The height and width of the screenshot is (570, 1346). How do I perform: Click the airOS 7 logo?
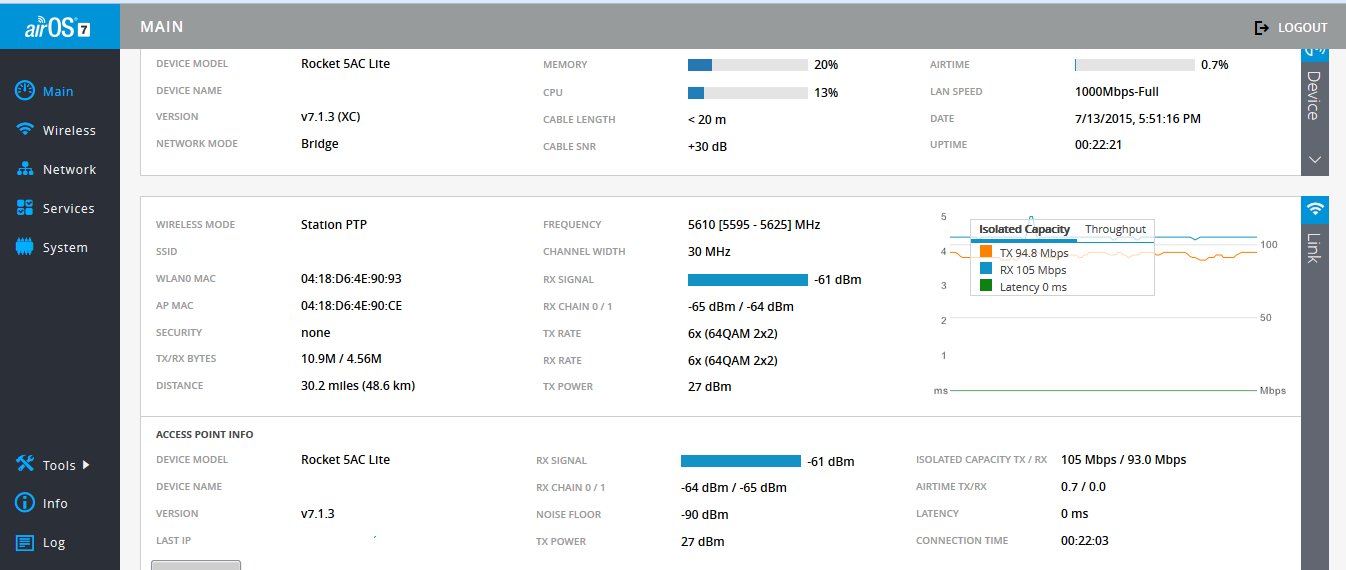coord(59,27)
